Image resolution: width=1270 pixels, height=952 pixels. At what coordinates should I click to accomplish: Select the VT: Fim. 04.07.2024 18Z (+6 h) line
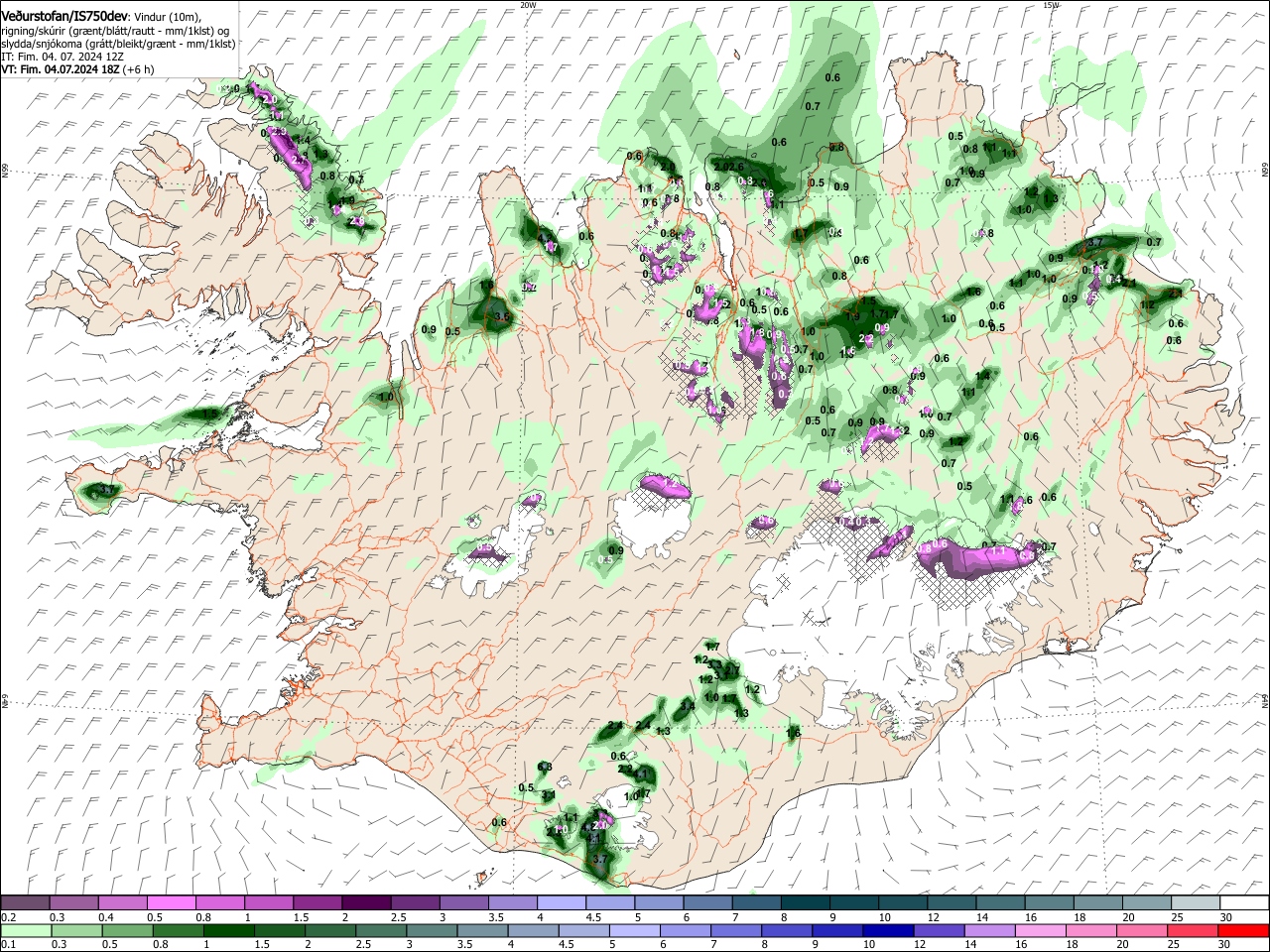coord(77,69)
